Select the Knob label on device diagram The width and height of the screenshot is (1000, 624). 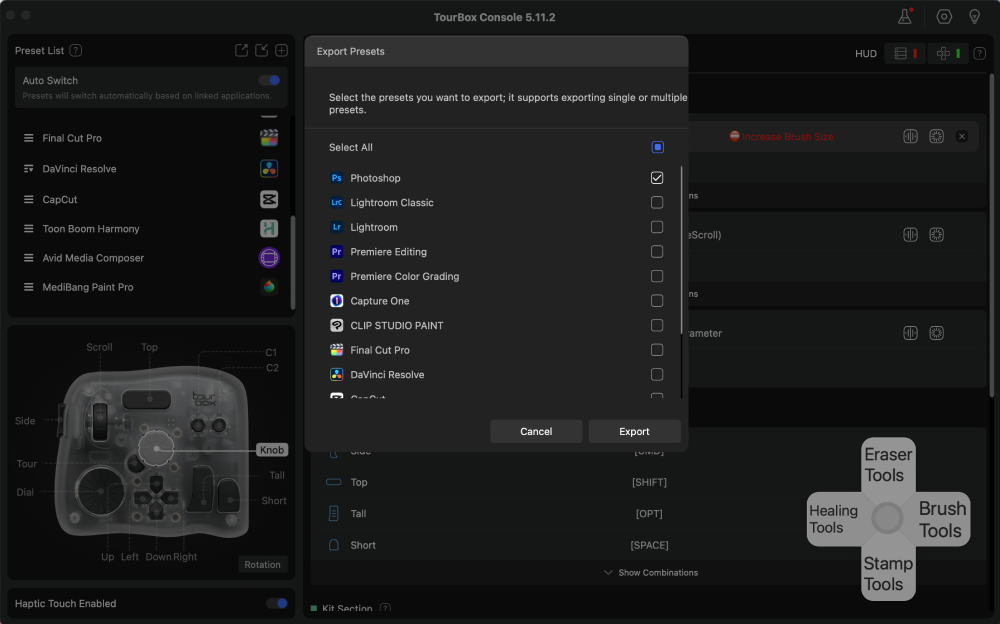272,450
